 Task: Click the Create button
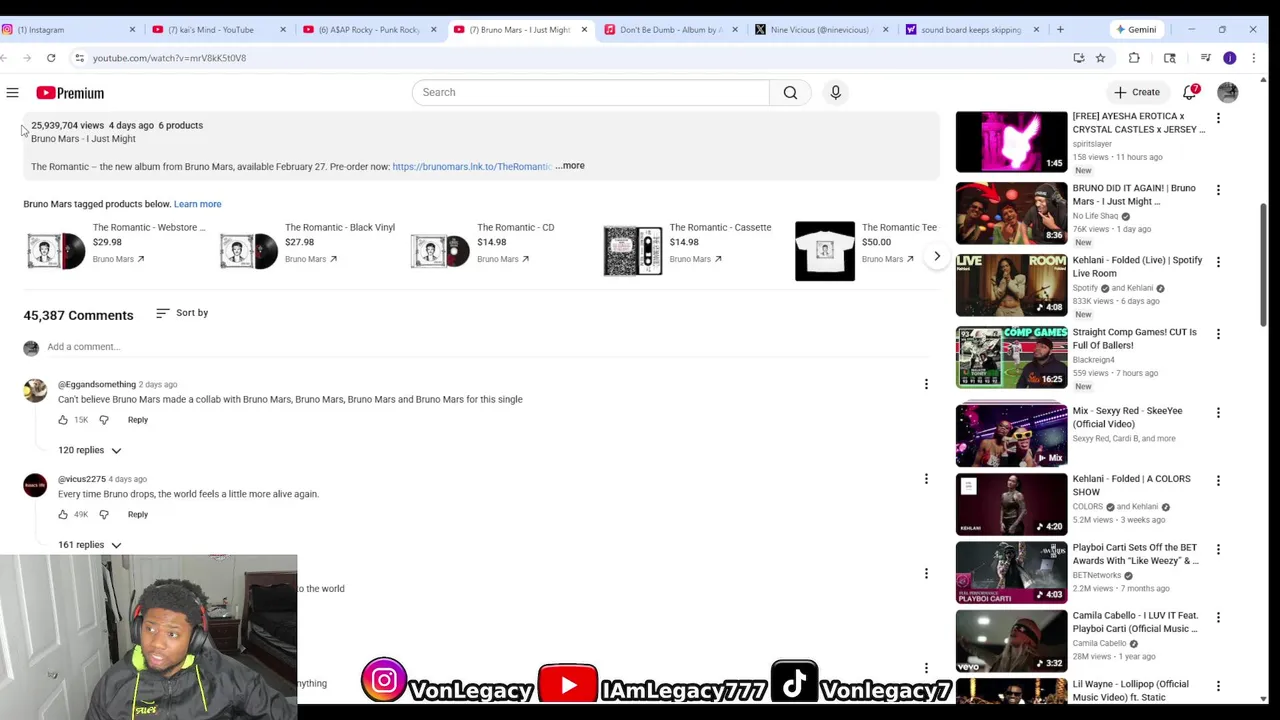point(1137,92)
